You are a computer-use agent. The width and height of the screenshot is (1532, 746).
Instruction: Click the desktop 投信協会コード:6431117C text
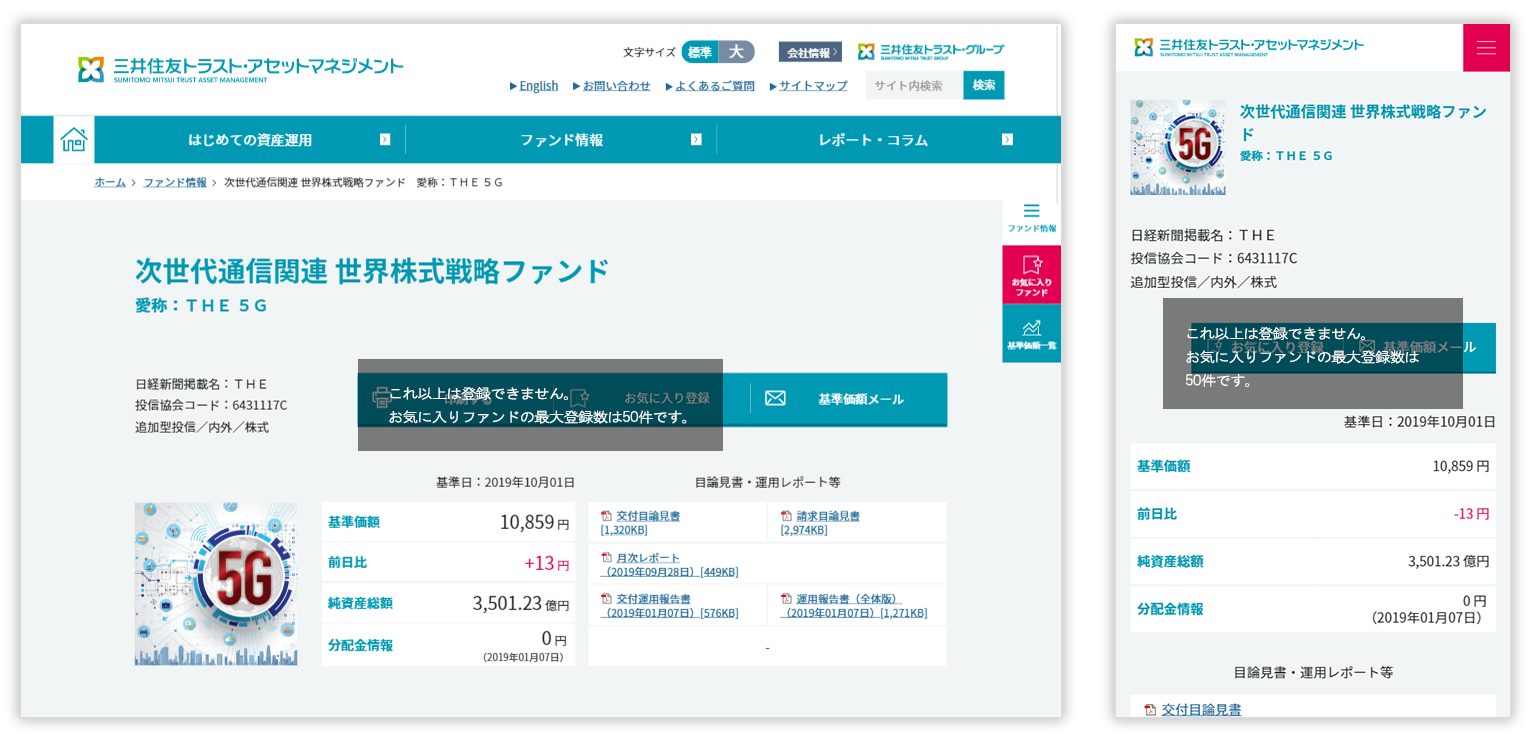[x=211, y=405]
